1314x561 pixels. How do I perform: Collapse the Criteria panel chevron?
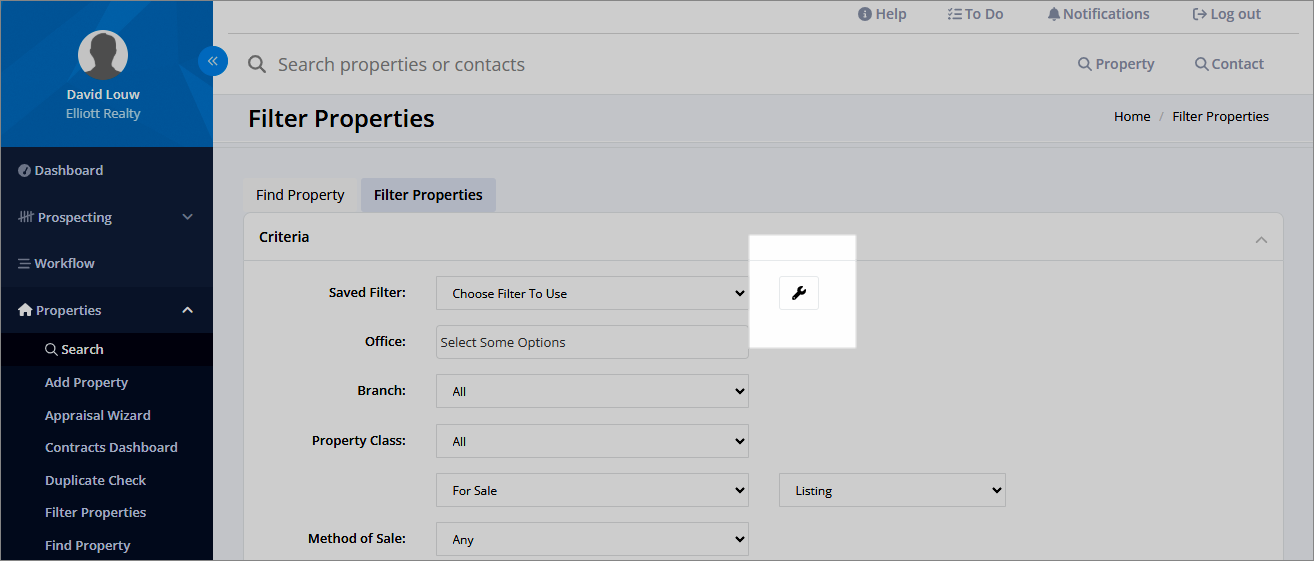[1261, 239]
